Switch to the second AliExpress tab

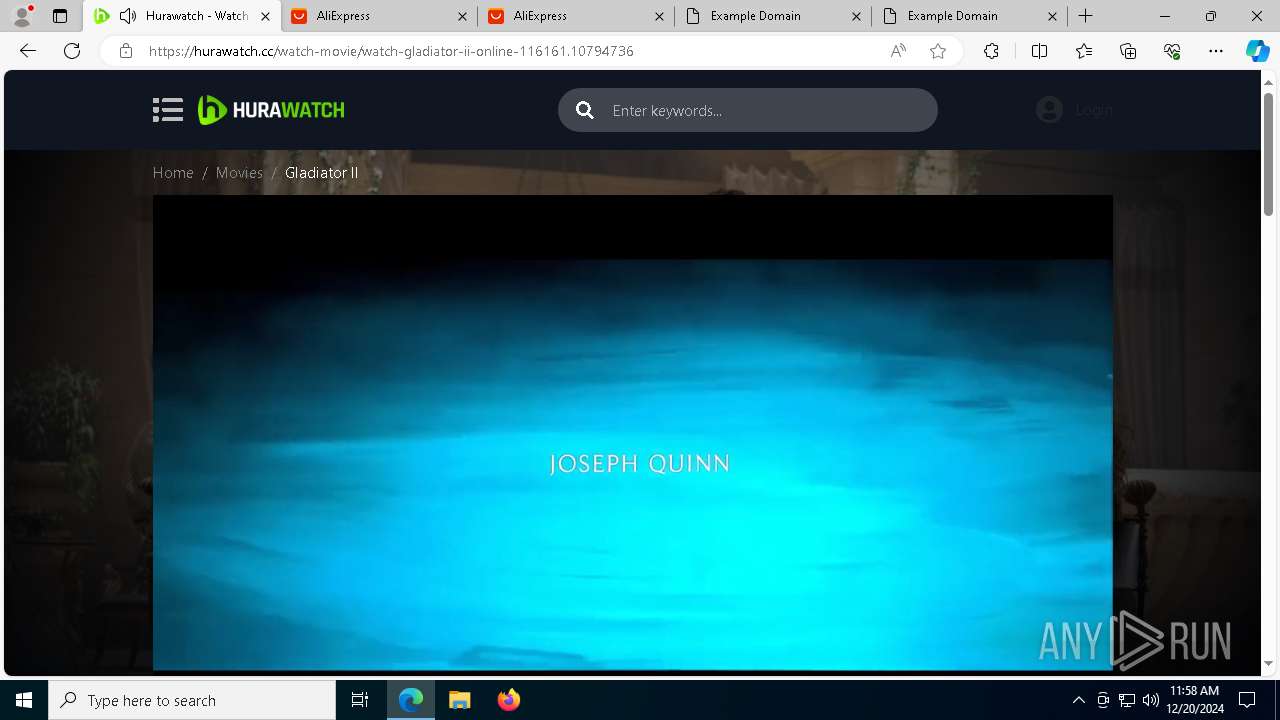click(574, 16)
